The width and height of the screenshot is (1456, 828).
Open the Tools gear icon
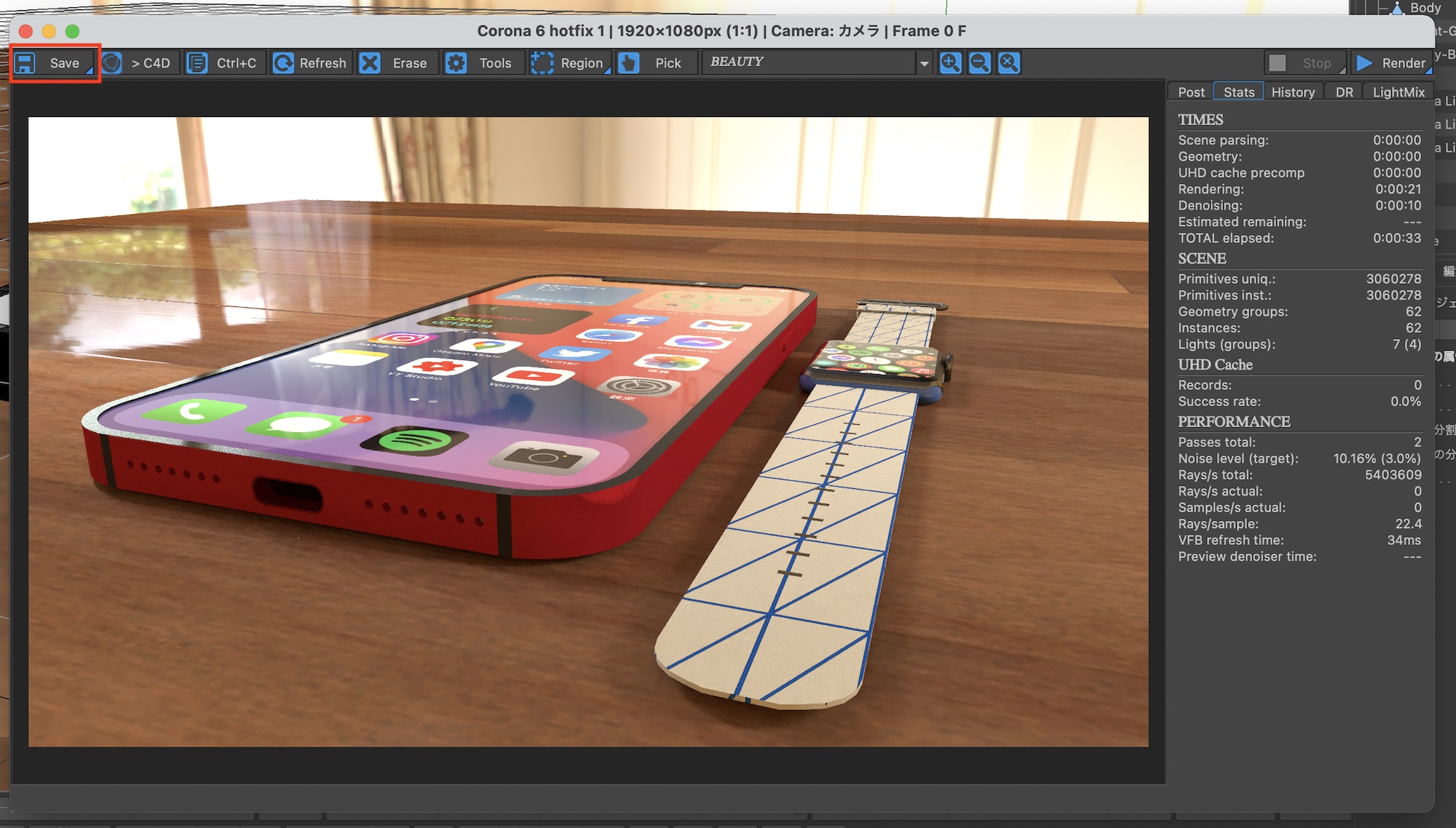click(456, 63)
